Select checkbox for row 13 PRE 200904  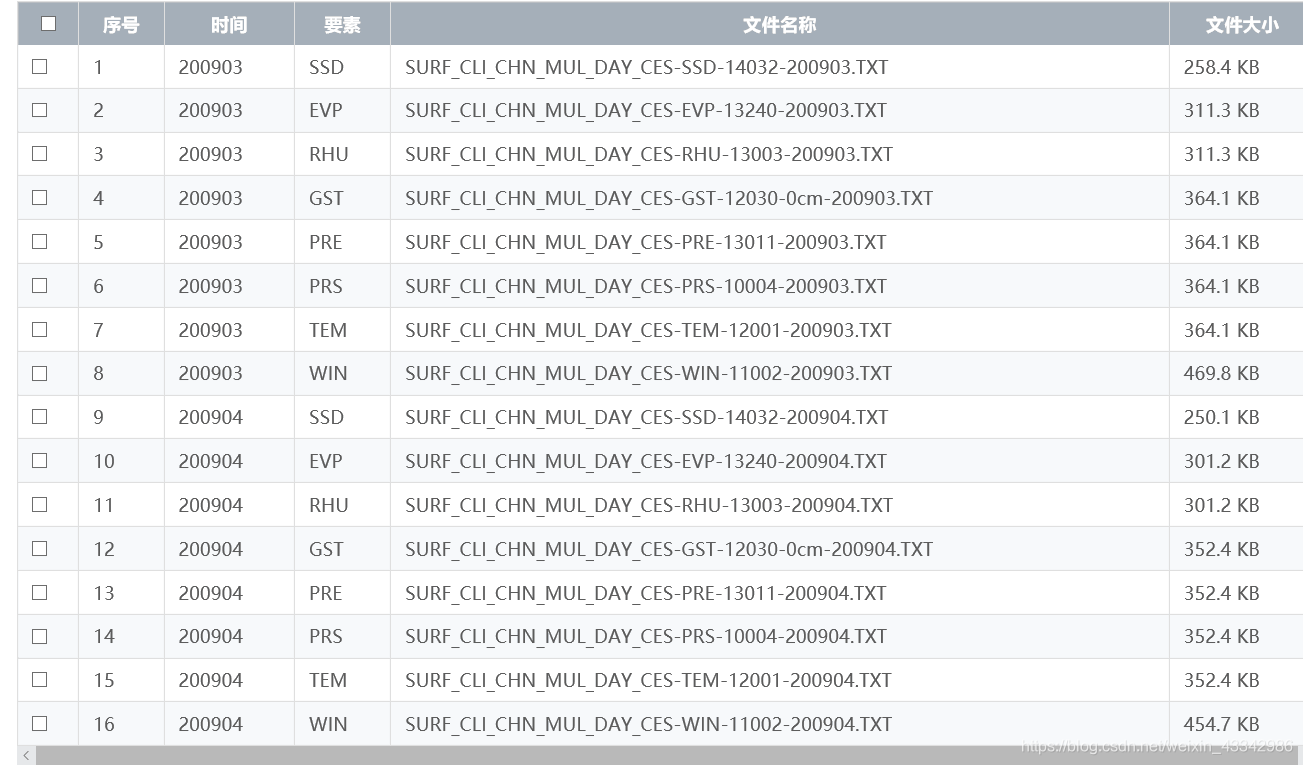coord(40,592)
